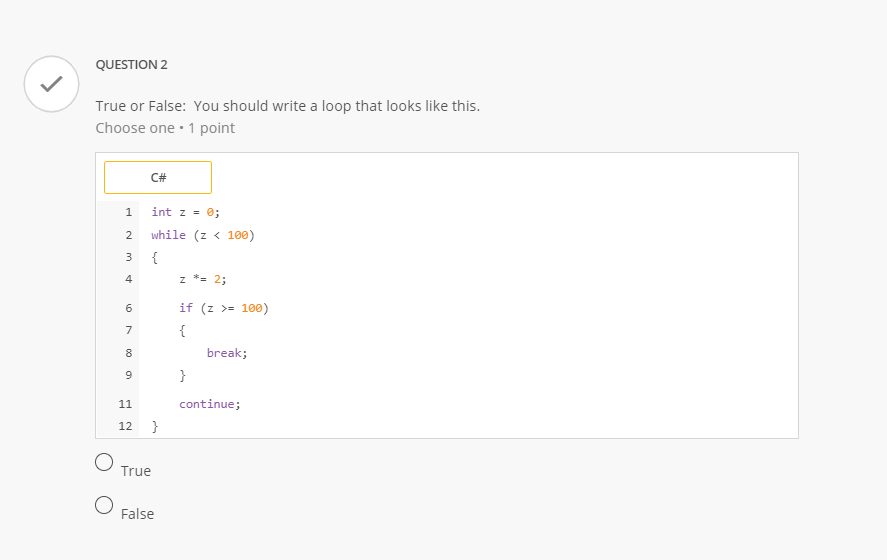Click the True answer label
The width and height of the screenshot is (887, 560).
(x=136, y=471)
